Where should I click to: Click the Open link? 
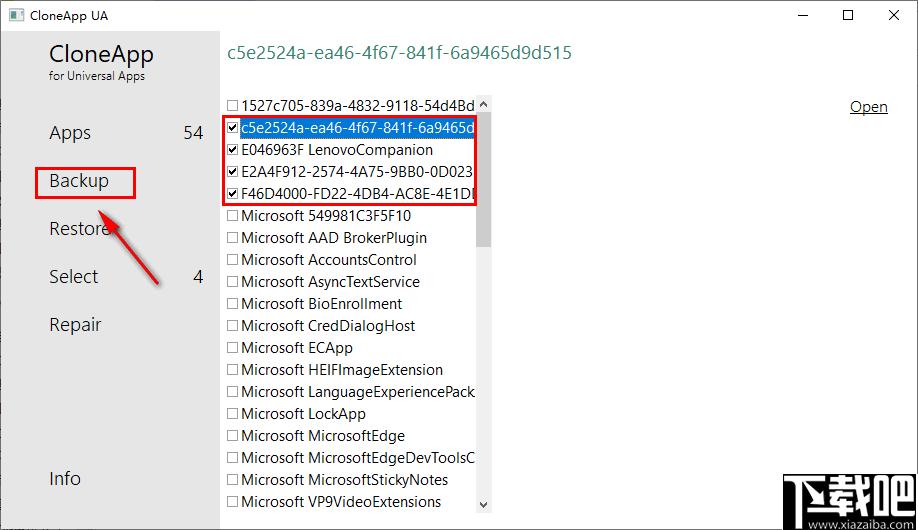[868, 107]
